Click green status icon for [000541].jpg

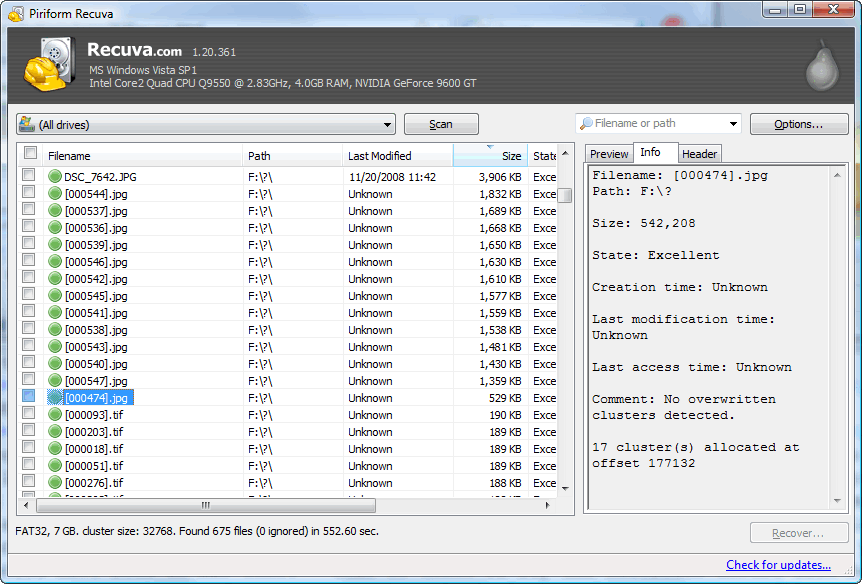coord(54,313)
